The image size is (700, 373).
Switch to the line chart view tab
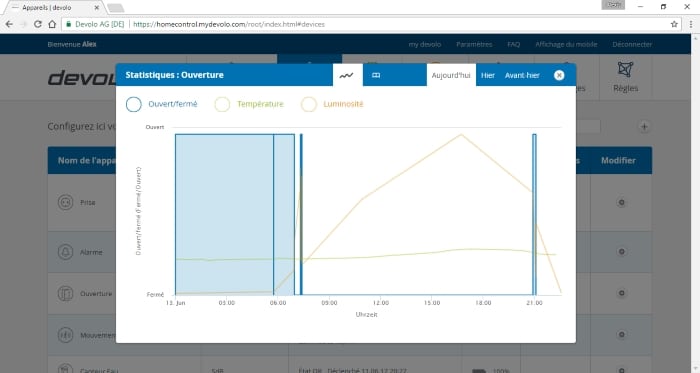(347, 75)
